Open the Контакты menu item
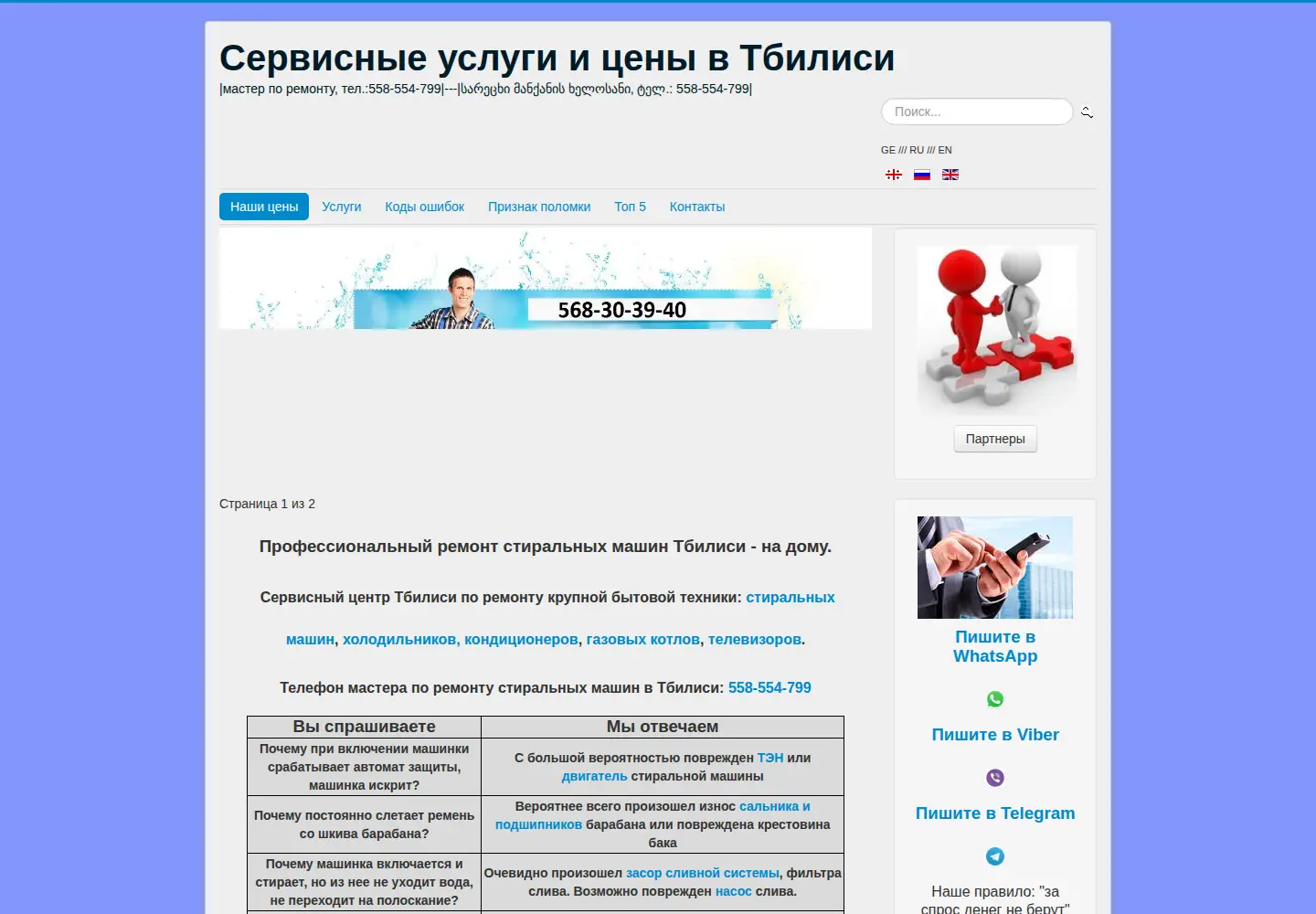 click(697, 207)
